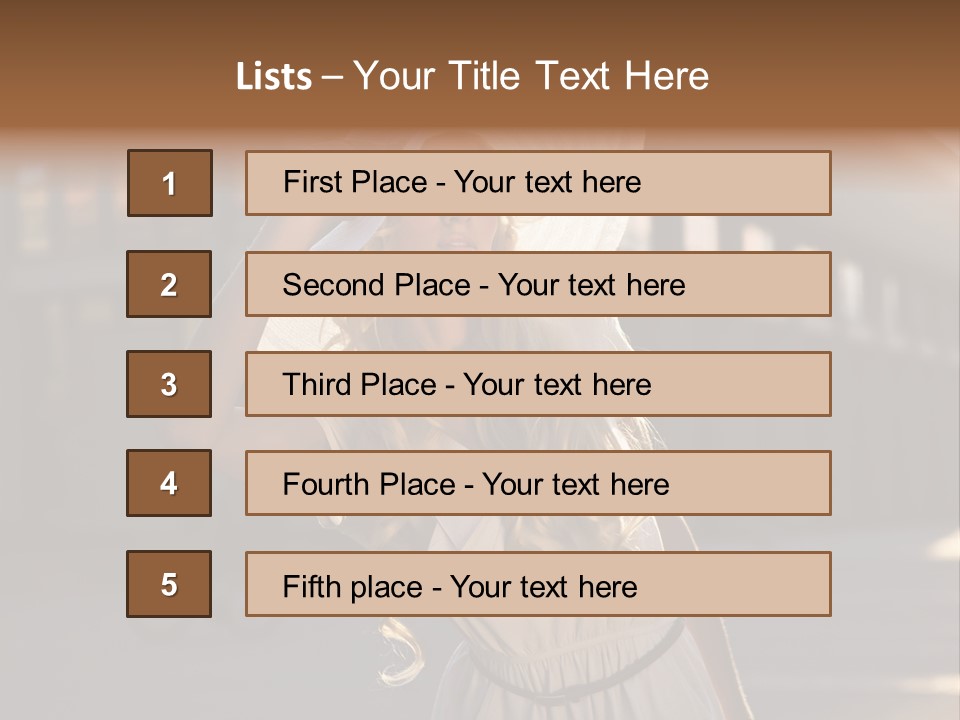Select the number 2 box
Viewport: 960px width, 720px height.
[x=169, y=284]
